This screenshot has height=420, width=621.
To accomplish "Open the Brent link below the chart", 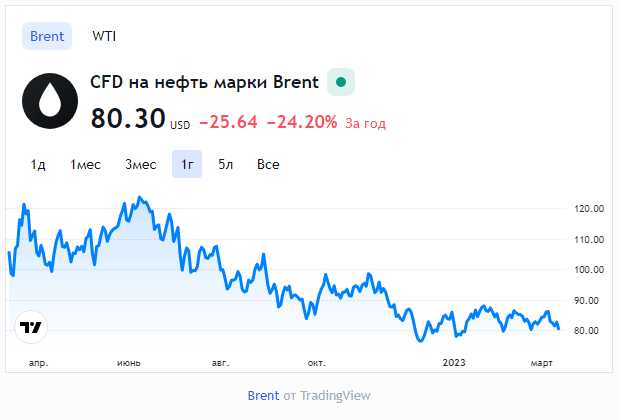I will (263, 395).
